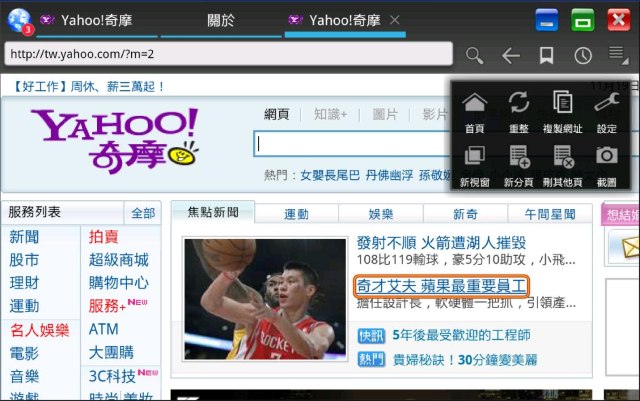
Task: Open the basketball player news photo
Action: [265, 299]
